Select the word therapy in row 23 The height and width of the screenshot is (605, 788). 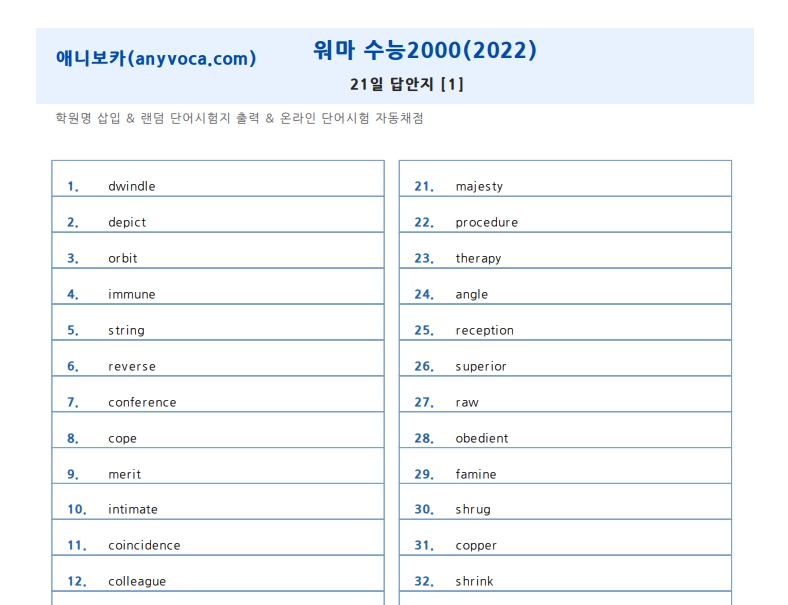tap(478, 259)
